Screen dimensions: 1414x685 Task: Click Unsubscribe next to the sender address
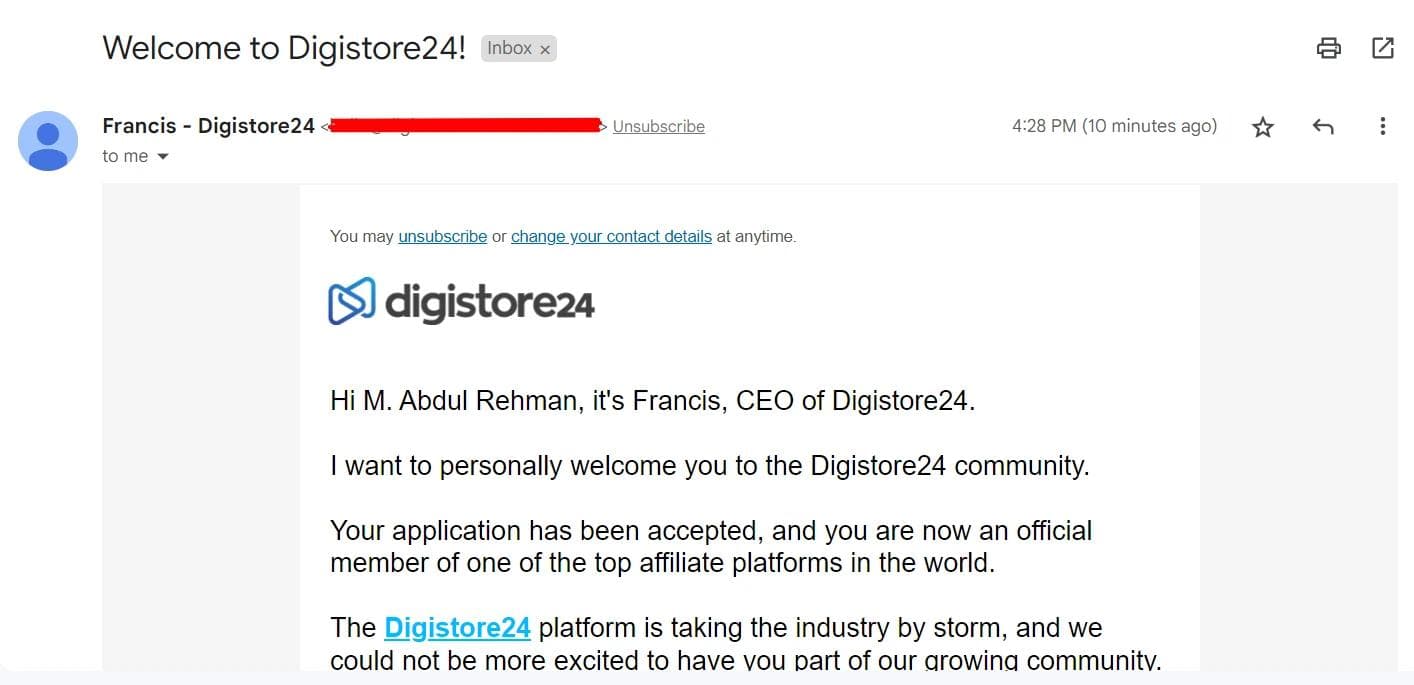click(x=658, y=127)
